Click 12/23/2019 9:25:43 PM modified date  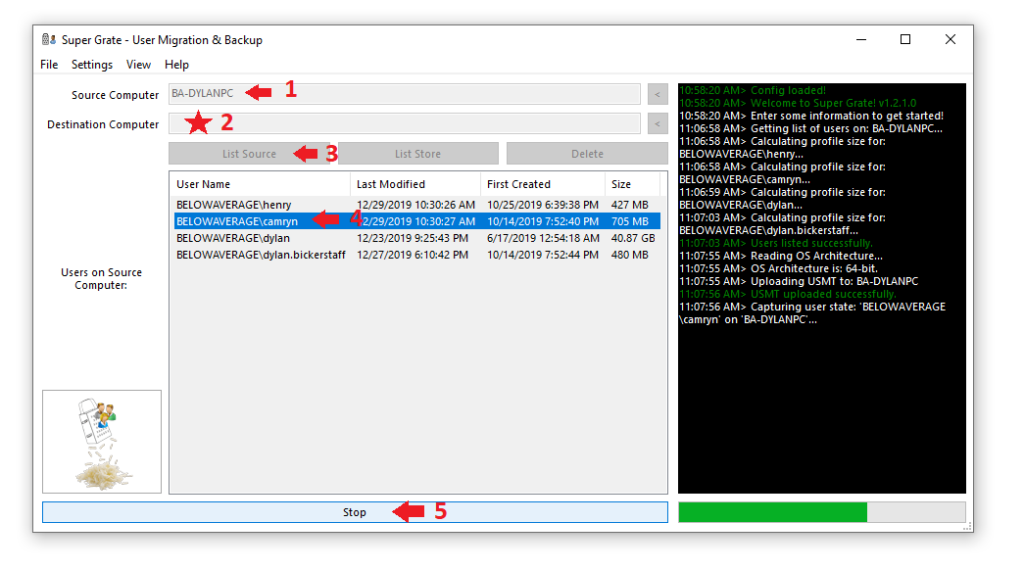pyautogui.click(x=412, y=238)
